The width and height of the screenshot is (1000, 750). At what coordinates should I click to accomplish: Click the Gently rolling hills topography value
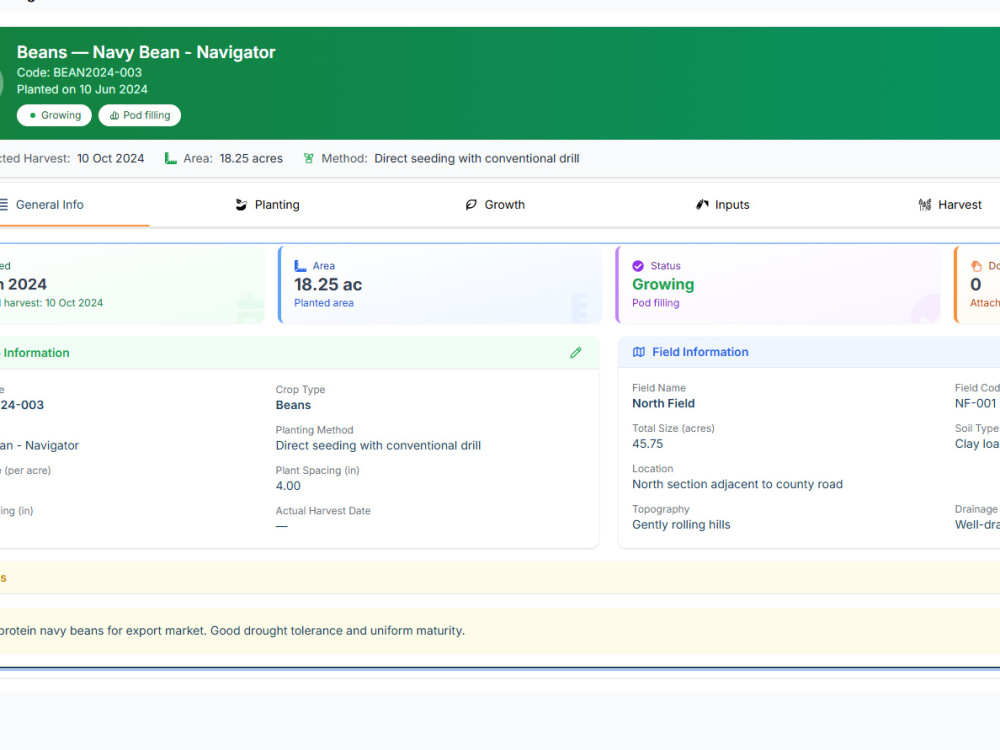[x=681, y=525]
